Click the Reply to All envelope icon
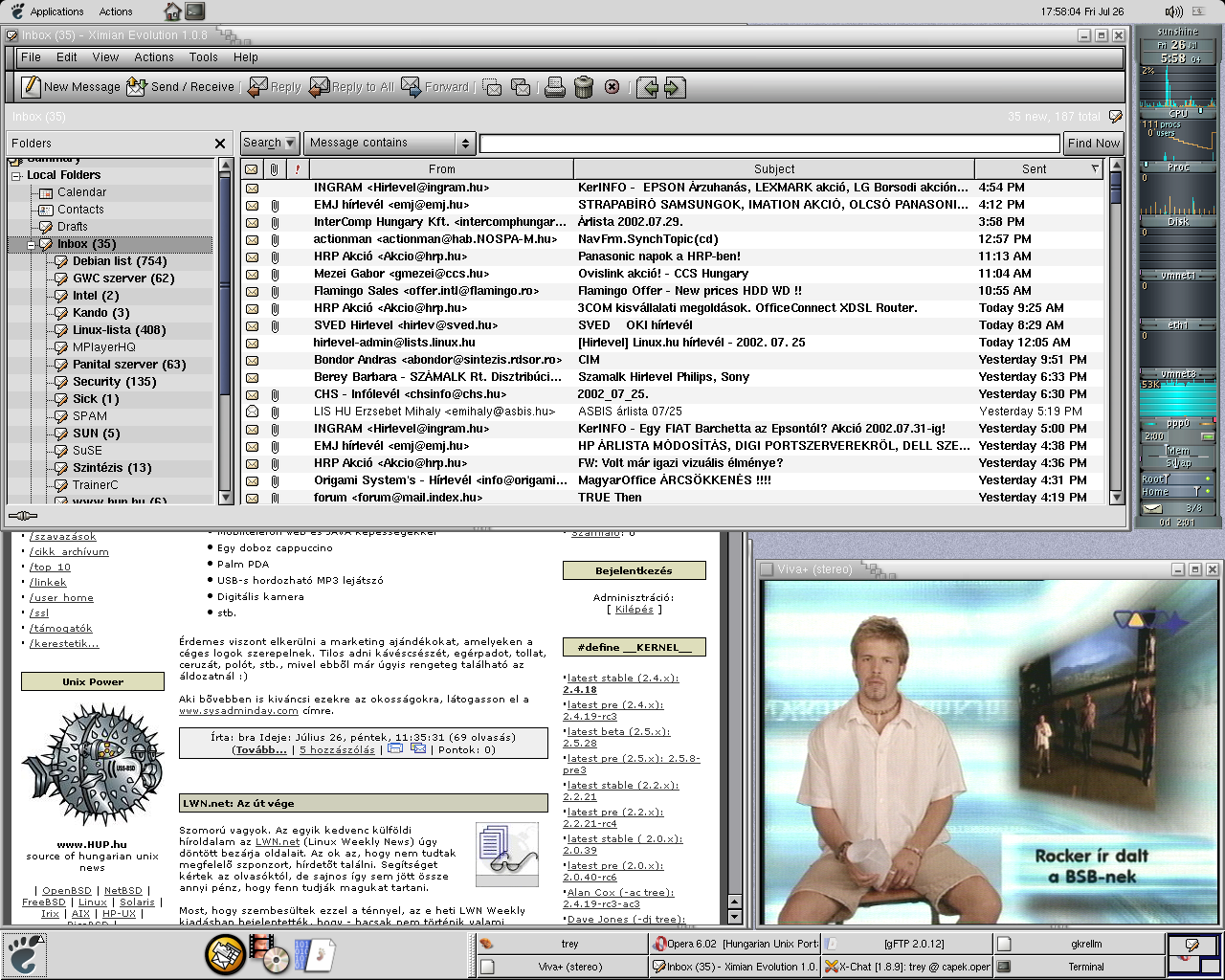1225x980 pixels. coord(319,87)
